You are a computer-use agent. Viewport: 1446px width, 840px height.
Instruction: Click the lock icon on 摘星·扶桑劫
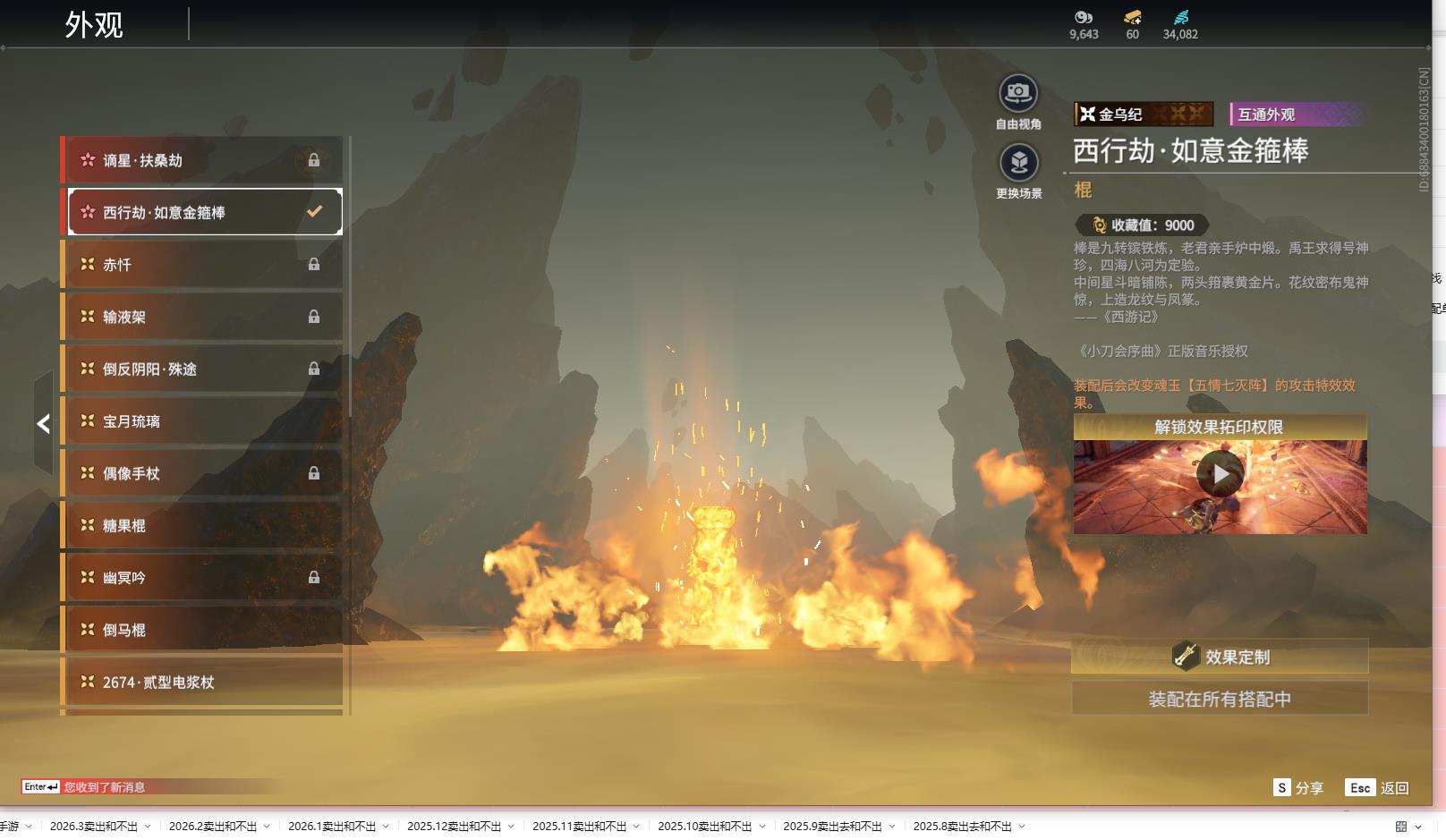point(314,160)
